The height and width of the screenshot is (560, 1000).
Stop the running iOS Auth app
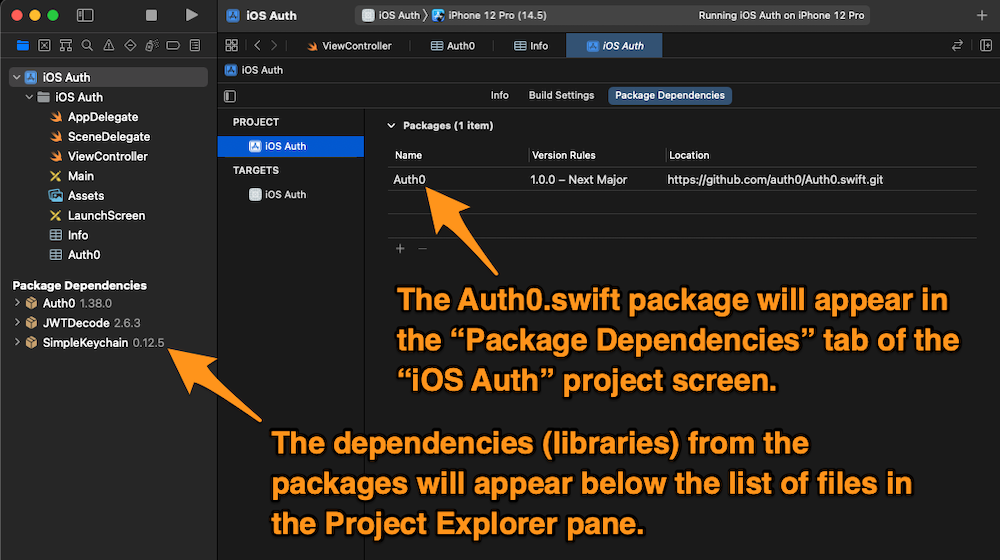(151, 15)
